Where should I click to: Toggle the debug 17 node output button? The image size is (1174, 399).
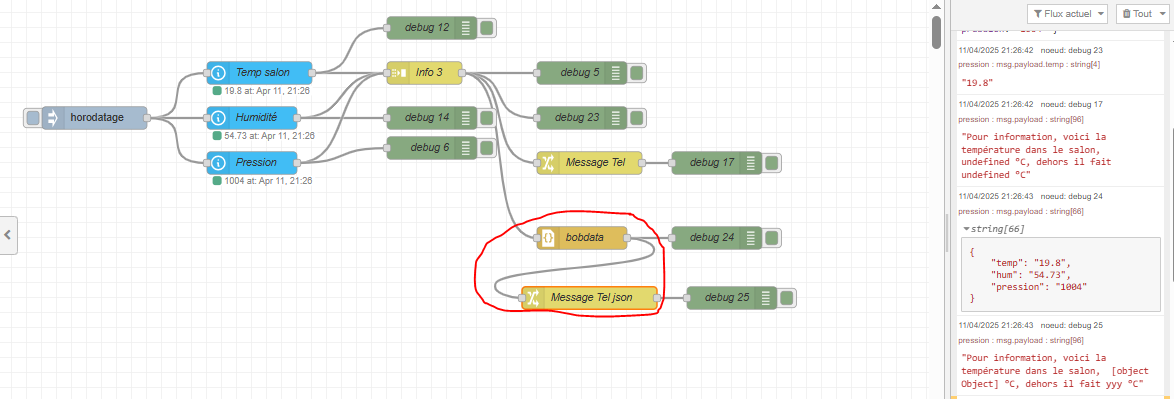point(771,162)
